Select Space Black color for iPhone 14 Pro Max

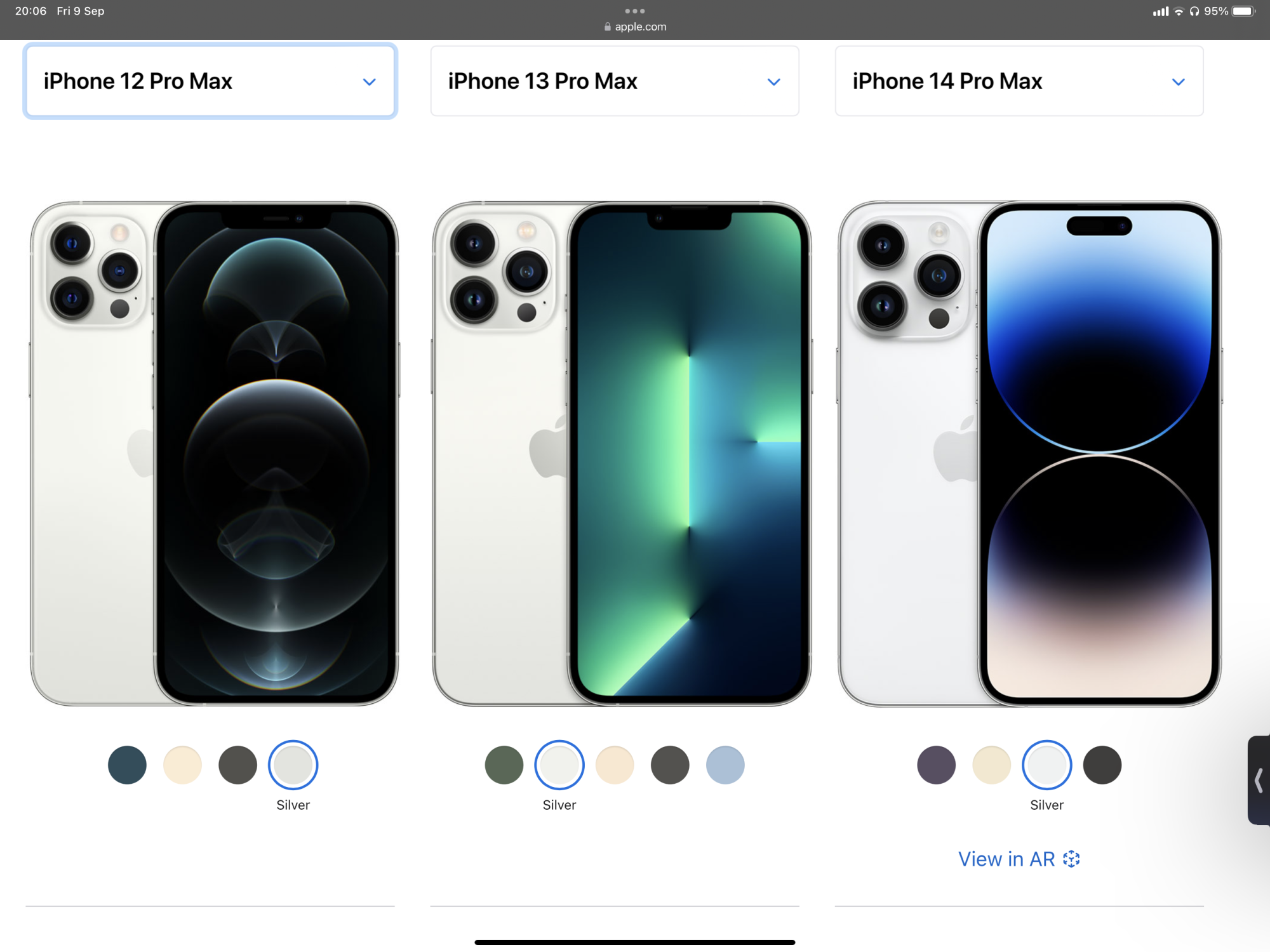[1102, 765]
